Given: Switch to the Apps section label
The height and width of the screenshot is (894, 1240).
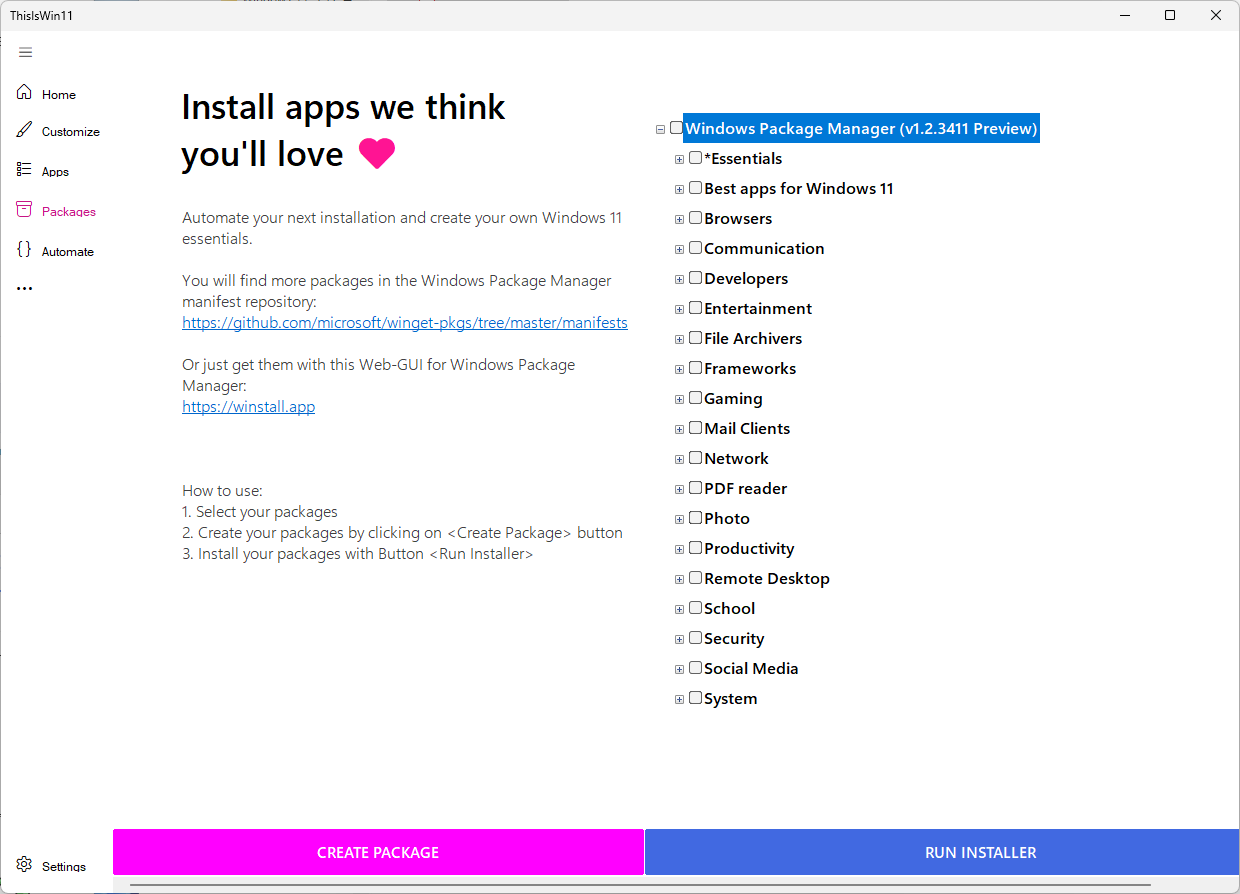Looking at the screenshot, I should coord(56,172).
